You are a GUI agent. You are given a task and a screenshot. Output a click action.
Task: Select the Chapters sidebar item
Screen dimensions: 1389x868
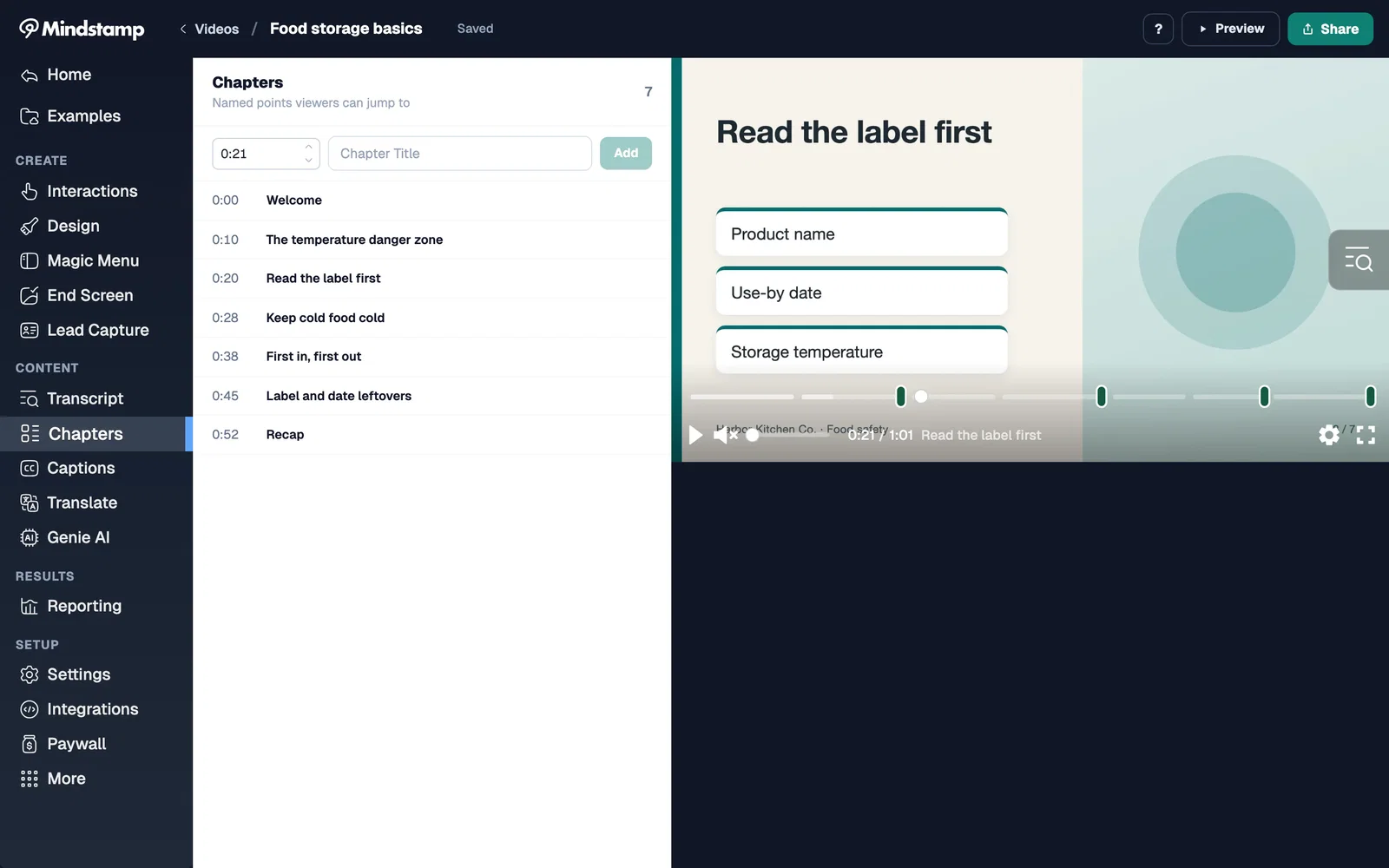[95, 433]
